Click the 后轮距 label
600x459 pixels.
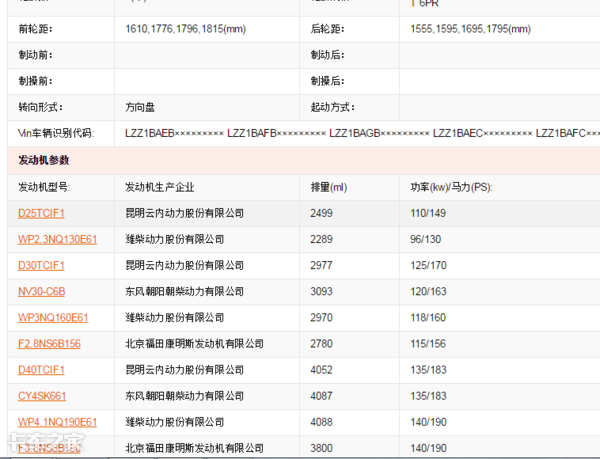(328, 29)
